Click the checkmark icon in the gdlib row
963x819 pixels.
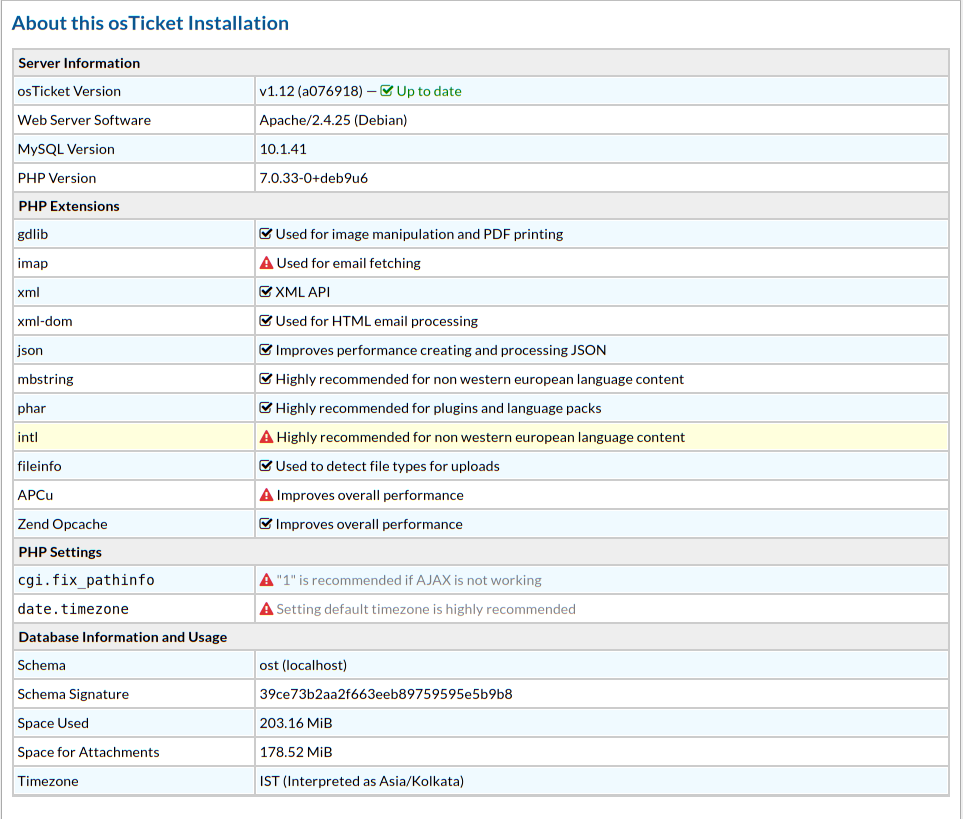(x=266, y=234)
